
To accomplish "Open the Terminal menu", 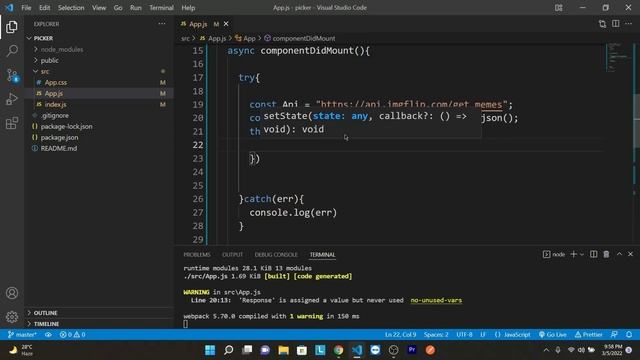I will tap(161, 8).
